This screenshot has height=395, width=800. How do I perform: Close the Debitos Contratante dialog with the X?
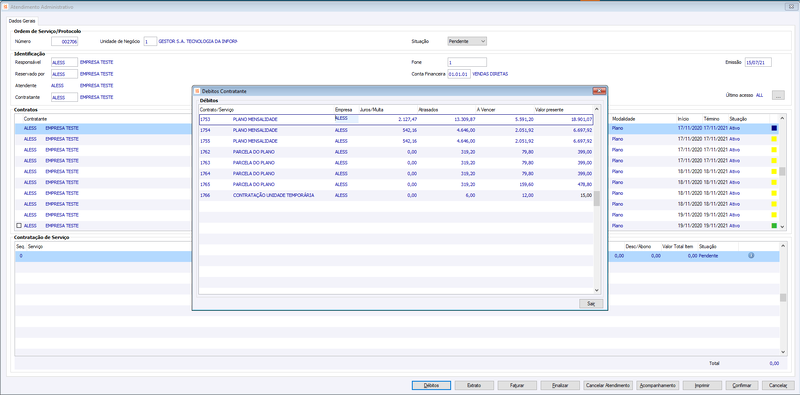[x=598, y=91]
